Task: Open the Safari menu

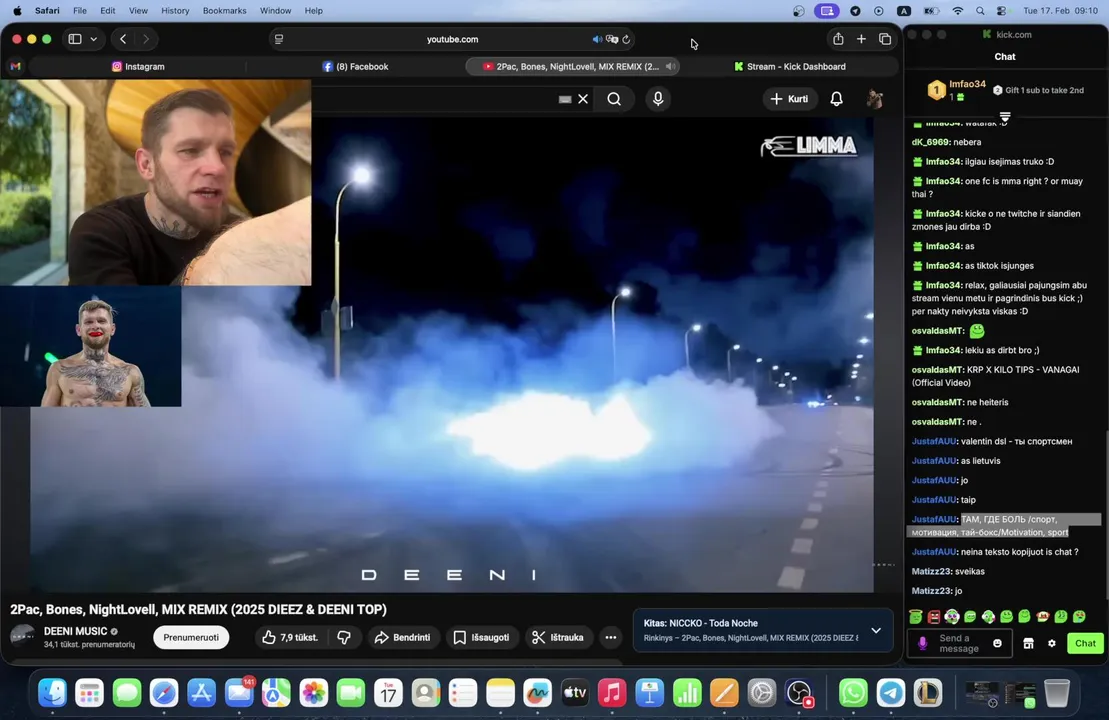Action: (47, 11)
